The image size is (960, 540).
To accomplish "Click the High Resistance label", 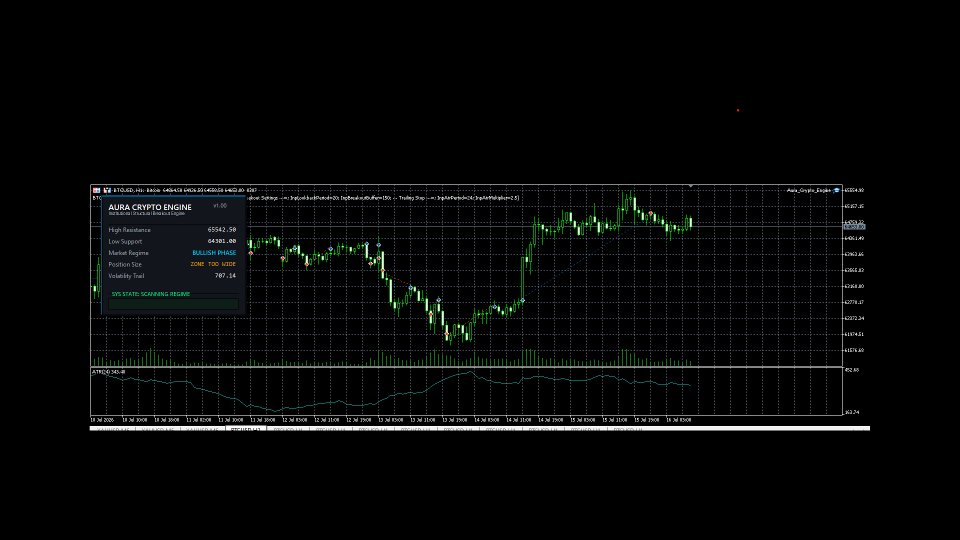I will coord(129,230).
